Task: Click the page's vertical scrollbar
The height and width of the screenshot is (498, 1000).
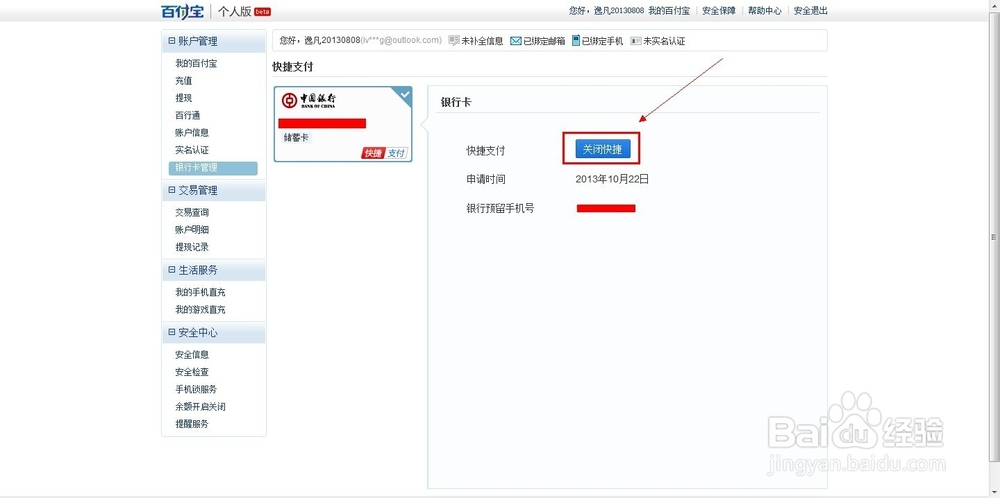Action: [x=994, y=237]
